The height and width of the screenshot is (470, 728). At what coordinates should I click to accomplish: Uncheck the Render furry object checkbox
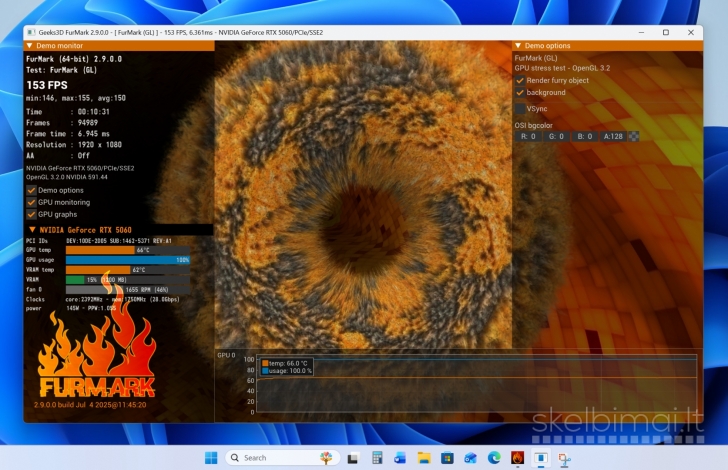520,80
